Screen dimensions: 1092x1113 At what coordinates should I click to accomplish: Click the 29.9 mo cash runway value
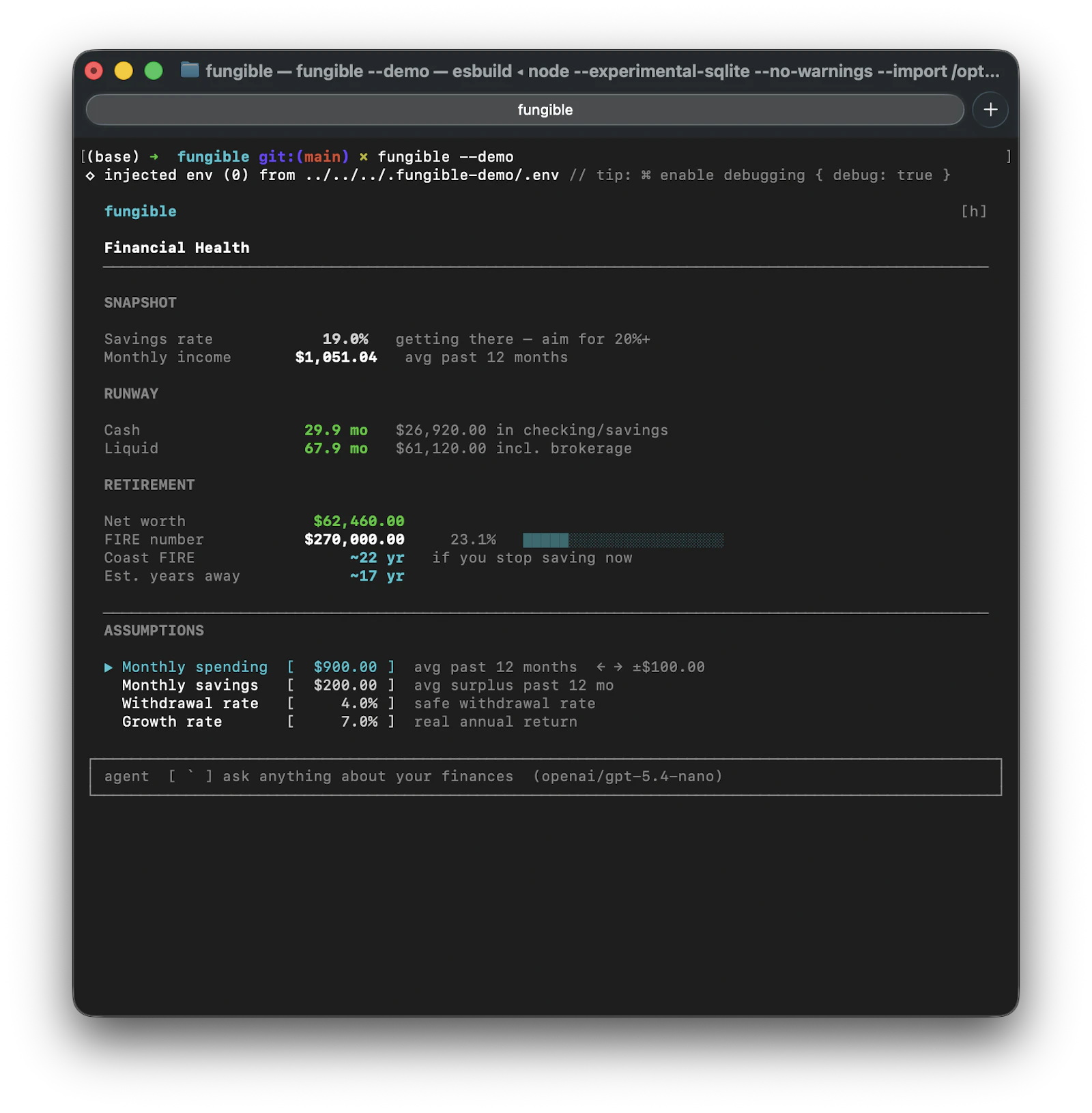336,431
